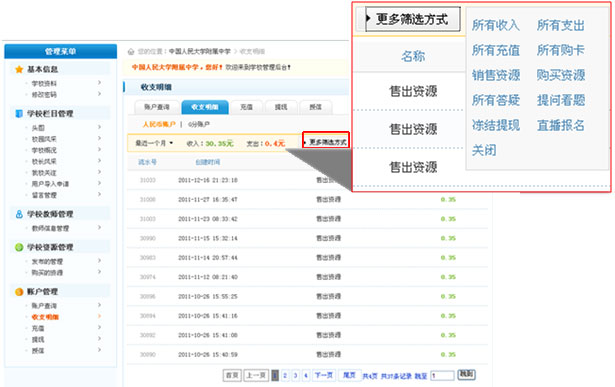Viewport: 615px width, 387px height.
Task: Click the 下一页 pagination button
Action: coord(324,375)
